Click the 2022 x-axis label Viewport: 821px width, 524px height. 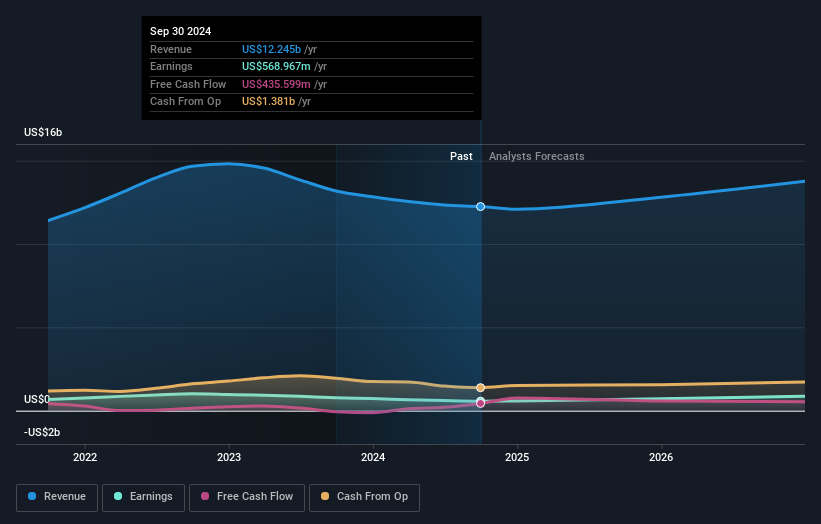[x=85, y=458]
